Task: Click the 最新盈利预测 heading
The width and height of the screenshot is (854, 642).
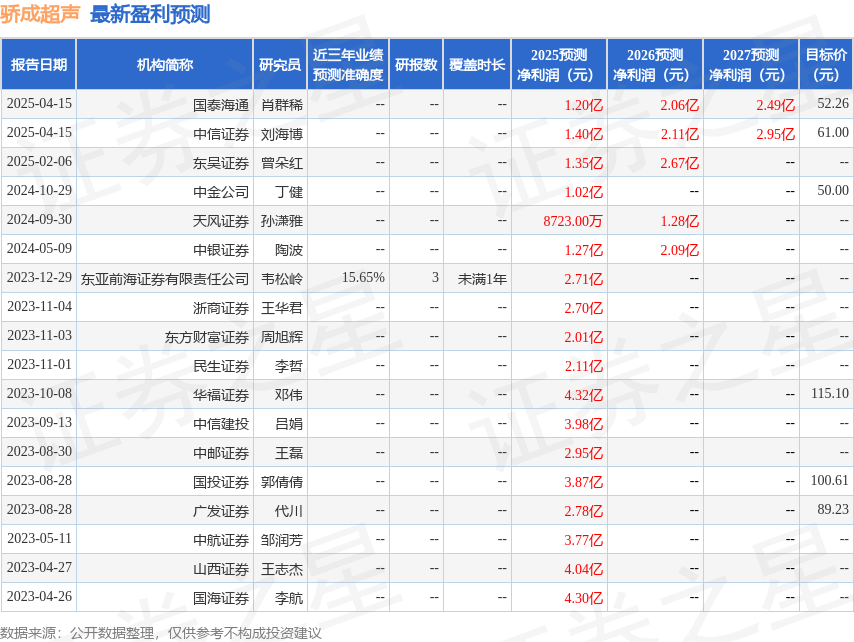Action: [150, 14]
